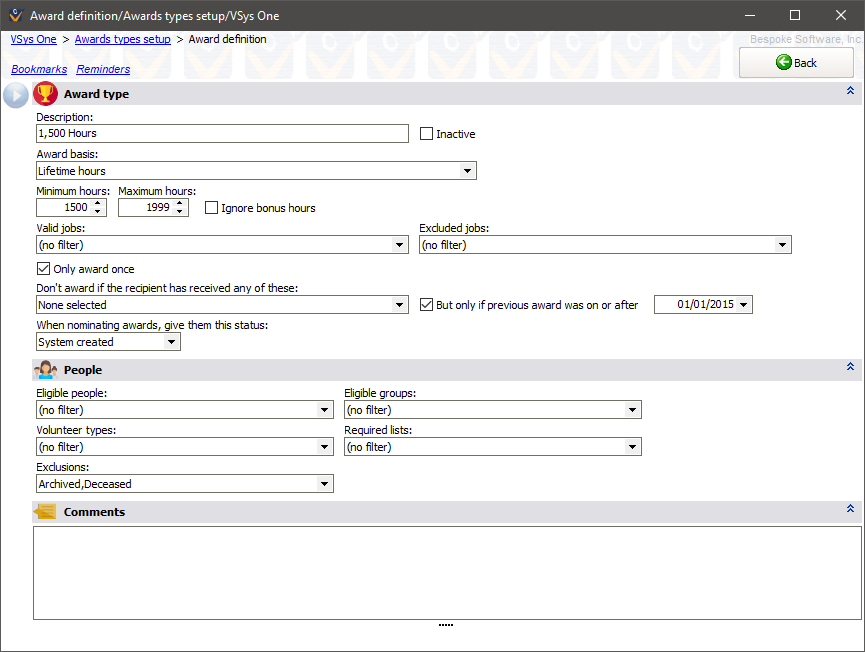Click inside the Description text field
The height and width of the screenshot is (652, 865).
coord(222,133)
